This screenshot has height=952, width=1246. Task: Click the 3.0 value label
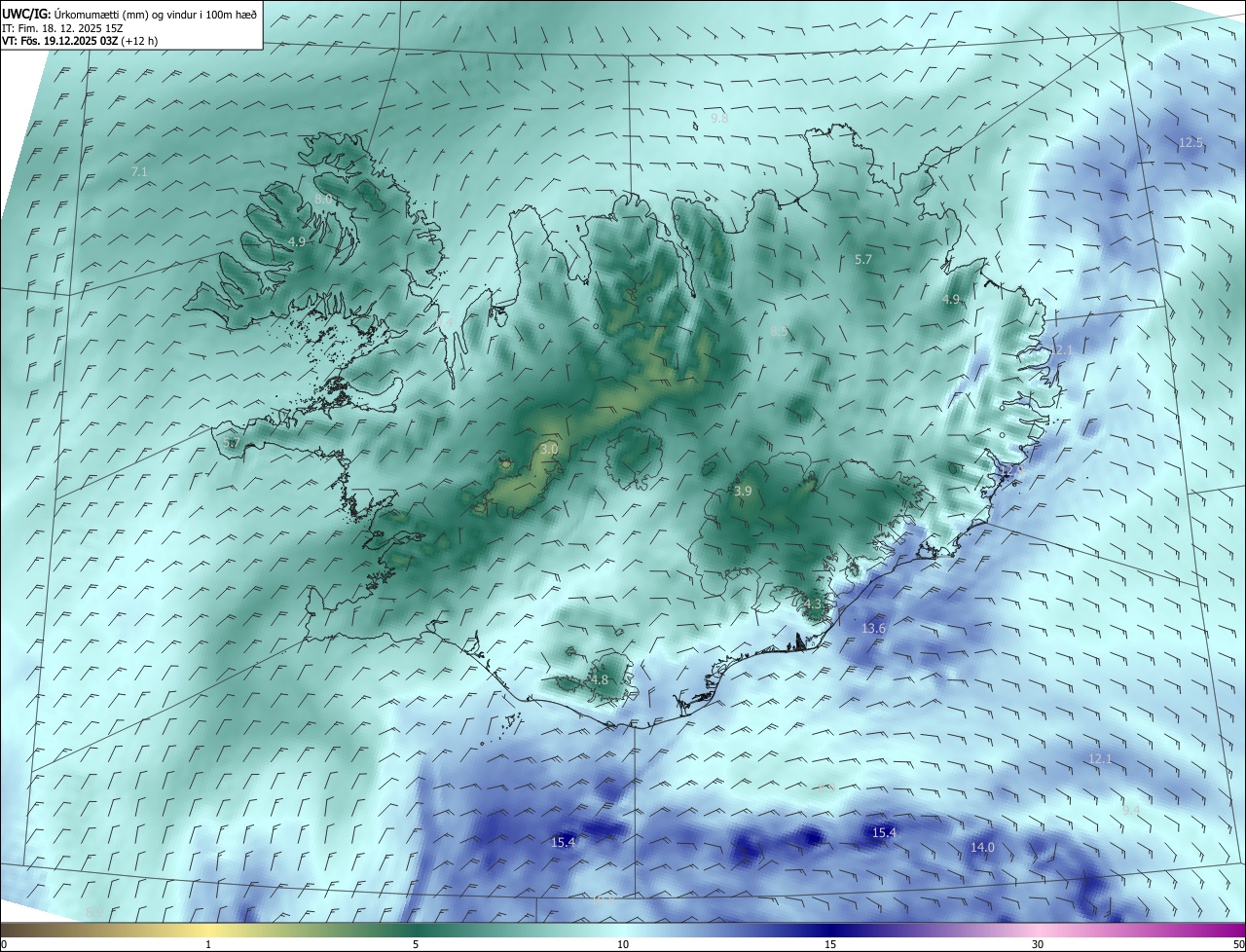(x=549, y=449)
